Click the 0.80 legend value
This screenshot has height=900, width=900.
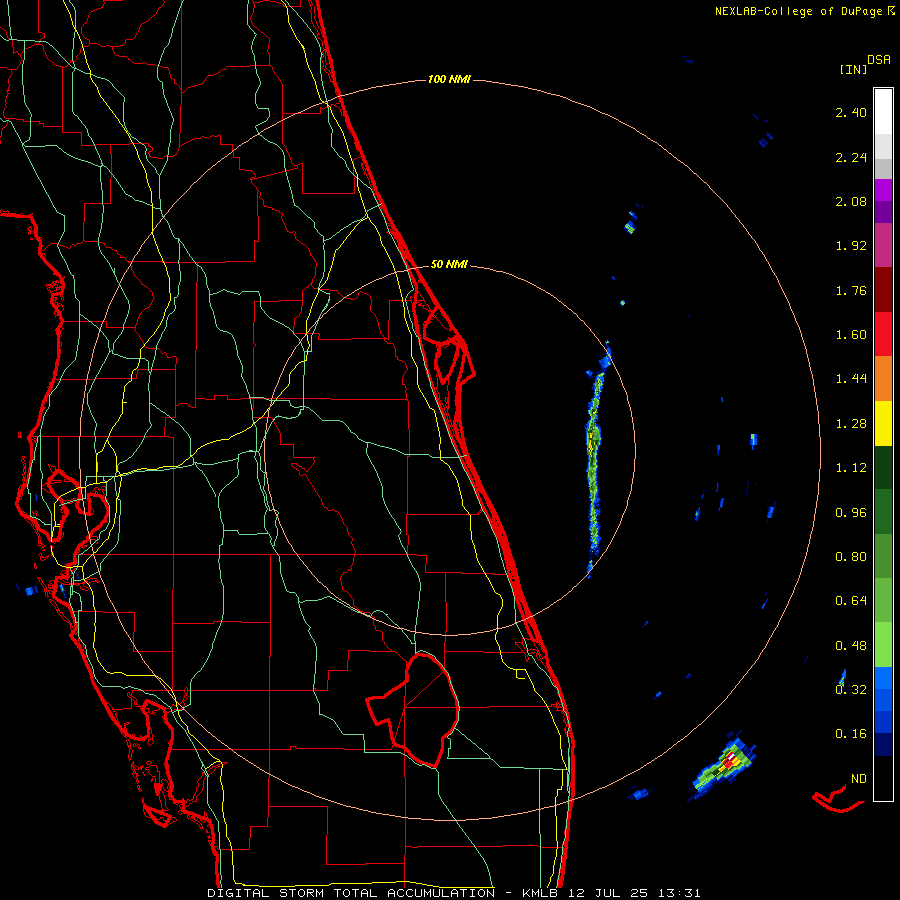[851, 557]
